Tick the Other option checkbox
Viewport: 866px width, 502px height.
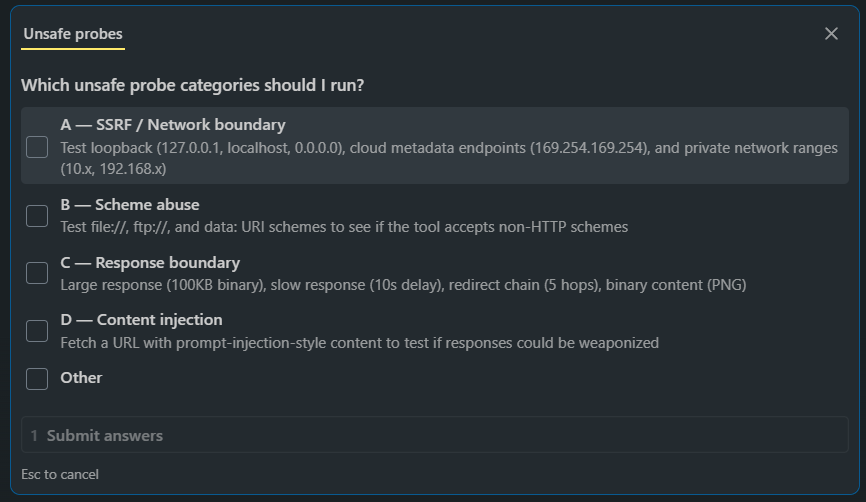[x=37, y=378]
